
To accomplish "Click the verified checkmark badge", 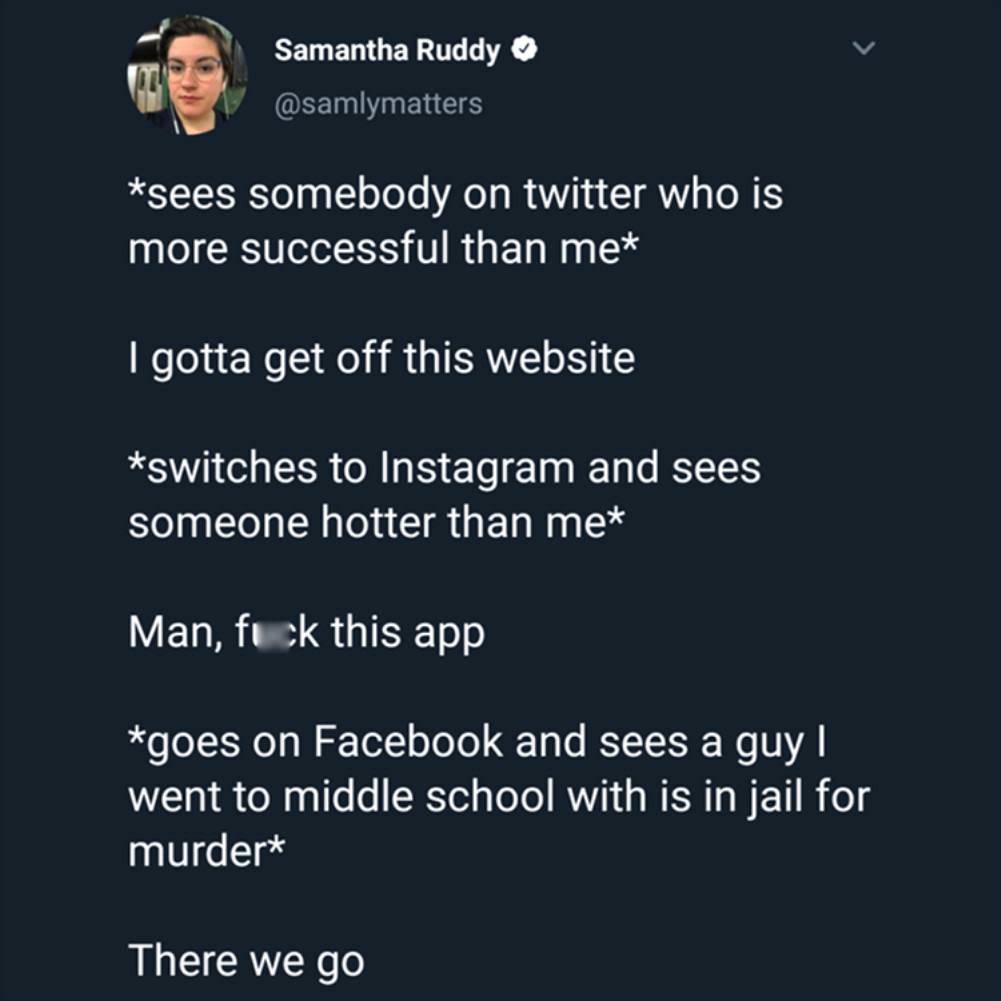I will (524, 49).
